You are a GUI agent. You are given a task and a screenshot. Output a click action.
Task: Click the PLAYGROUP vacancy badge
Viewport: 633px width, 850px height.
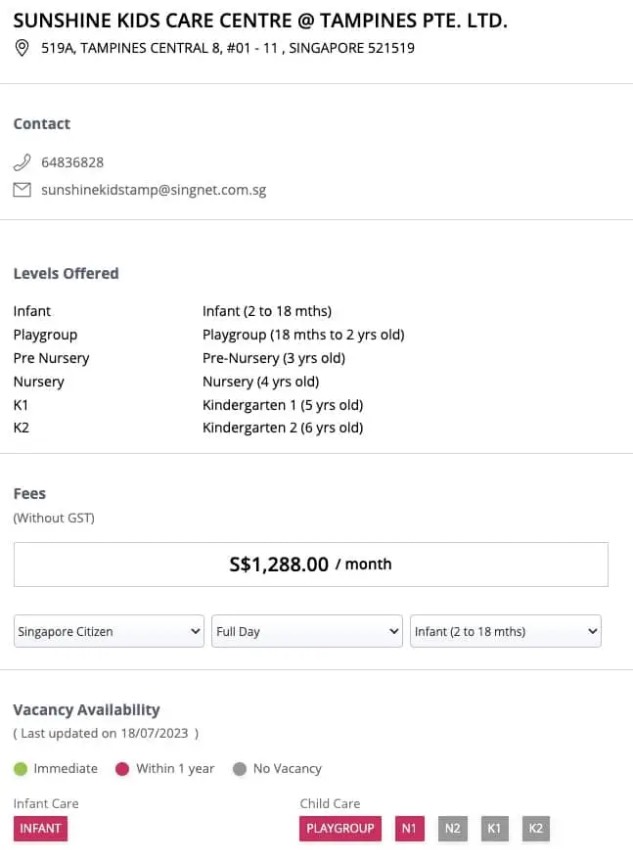340,828
